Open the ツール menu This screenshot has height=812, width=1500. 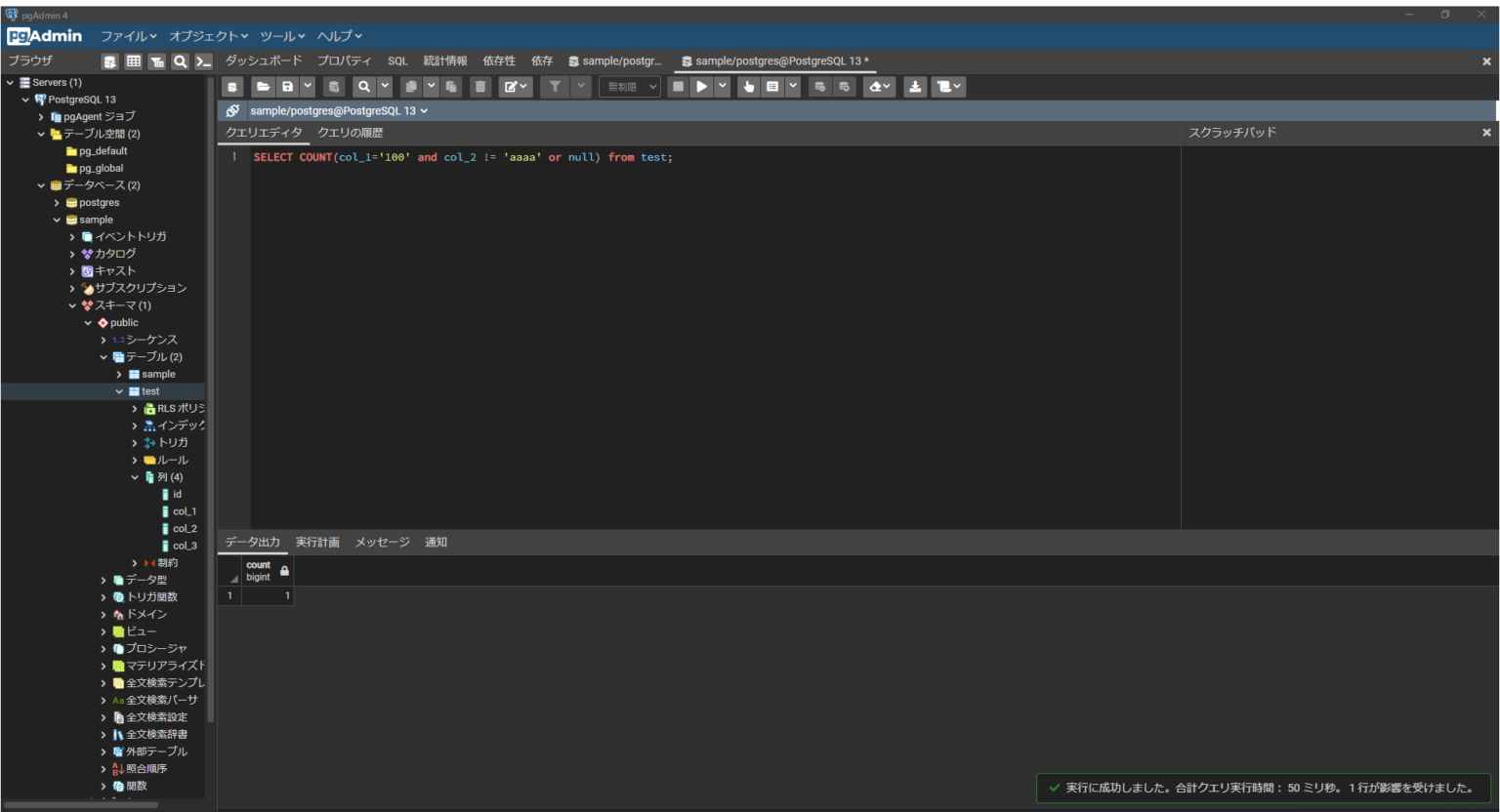point(281,36)
